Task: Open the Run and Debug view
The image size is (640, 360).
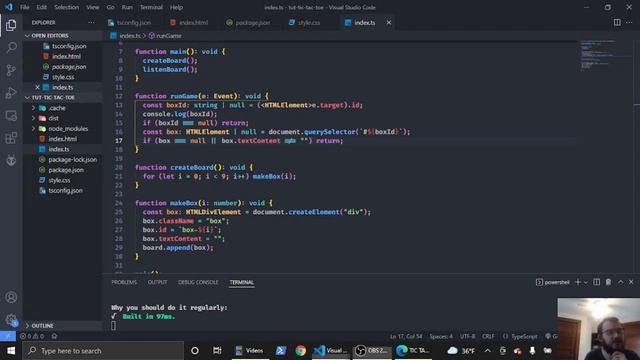Action: (11, 93)
